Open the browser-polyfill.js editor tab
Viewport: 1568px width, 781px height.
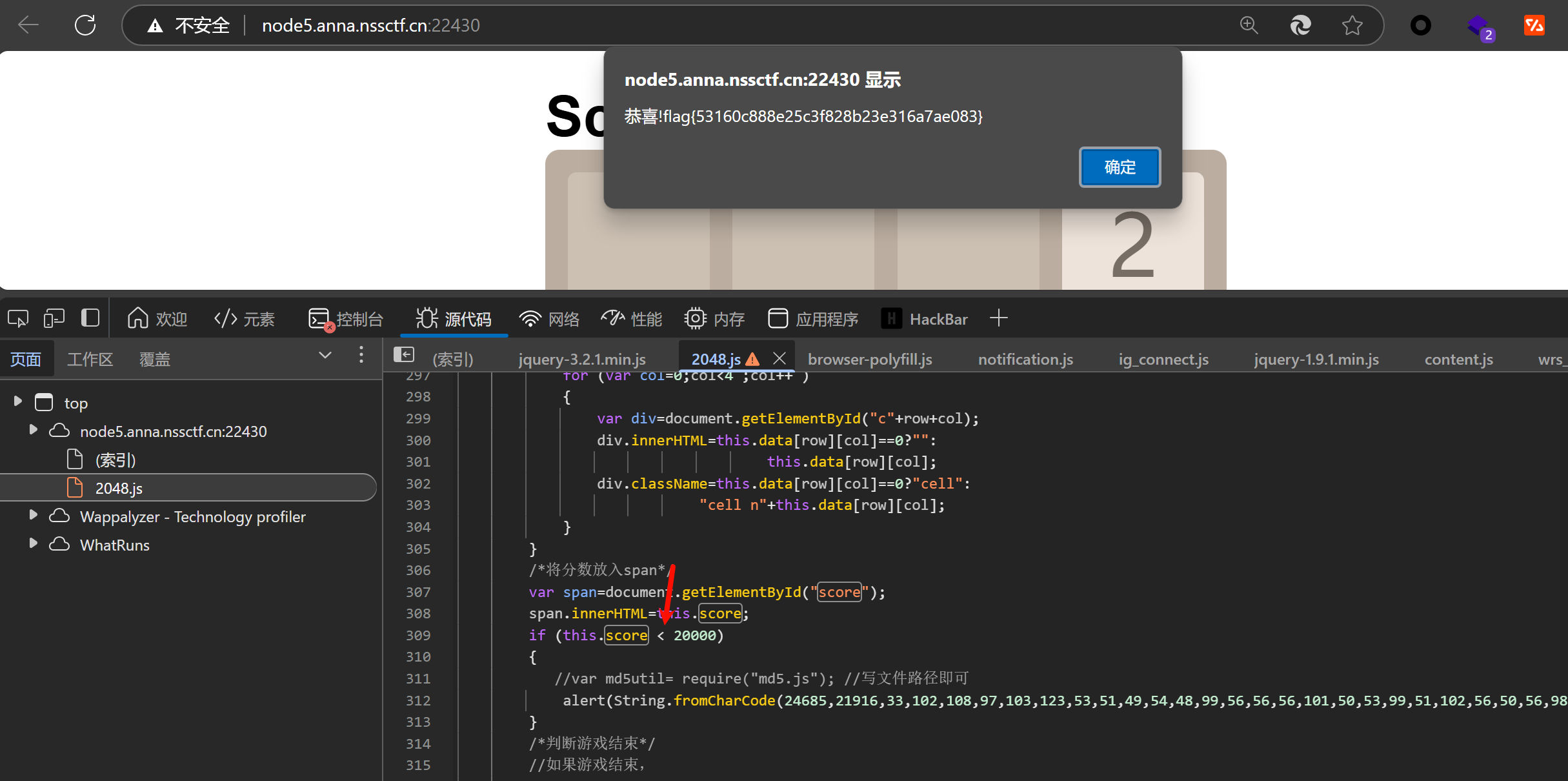[x=870, y=360]
